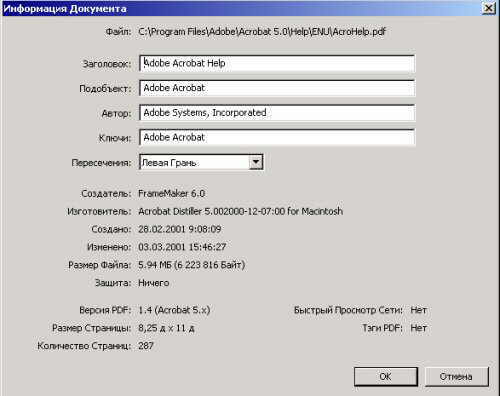Click the Тэги PDF value Нет
Screen dimensions: 500x396
pos(419,328)
